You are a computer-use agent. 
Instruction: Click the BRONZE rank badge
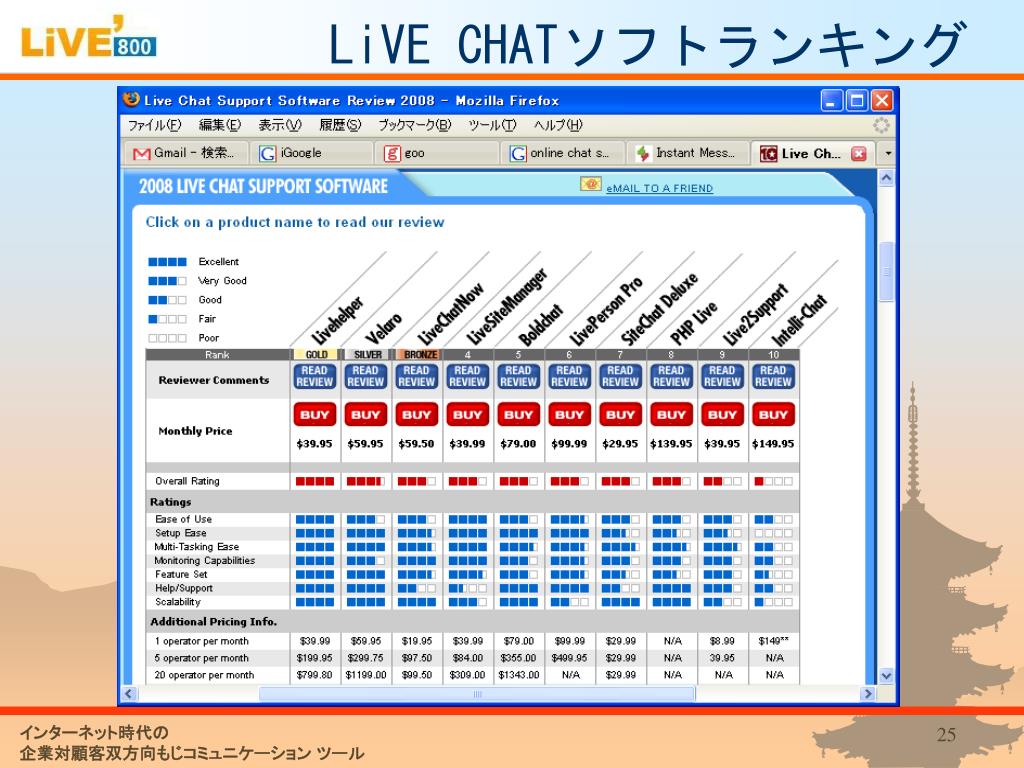coord(418,355)
